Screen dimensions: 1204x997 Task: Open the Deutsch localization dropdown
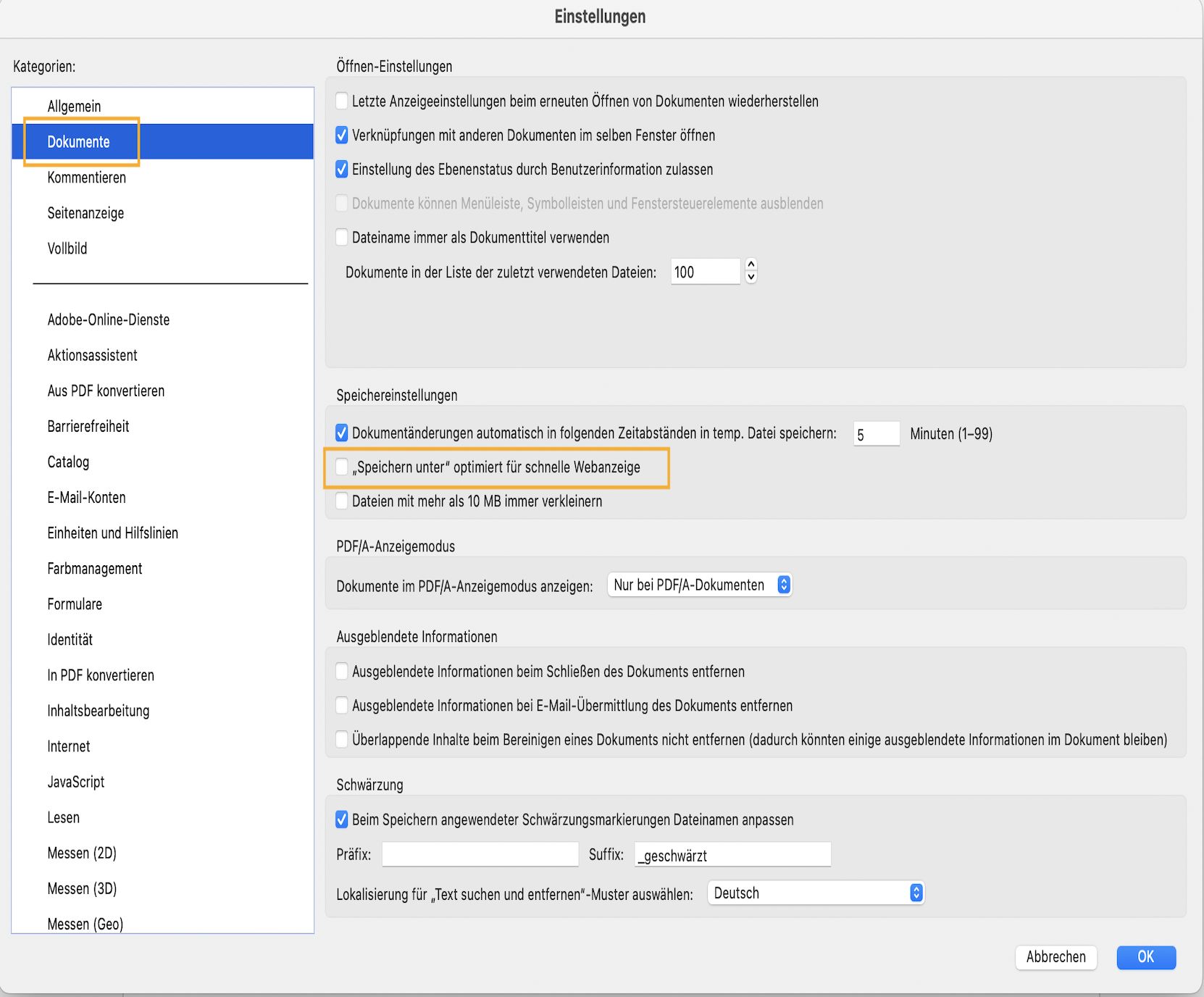click(x=815, y=893)
